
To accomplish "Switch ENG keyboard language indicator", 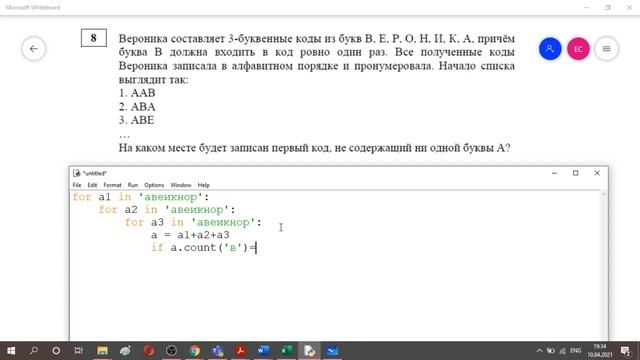I will (576, 351).
